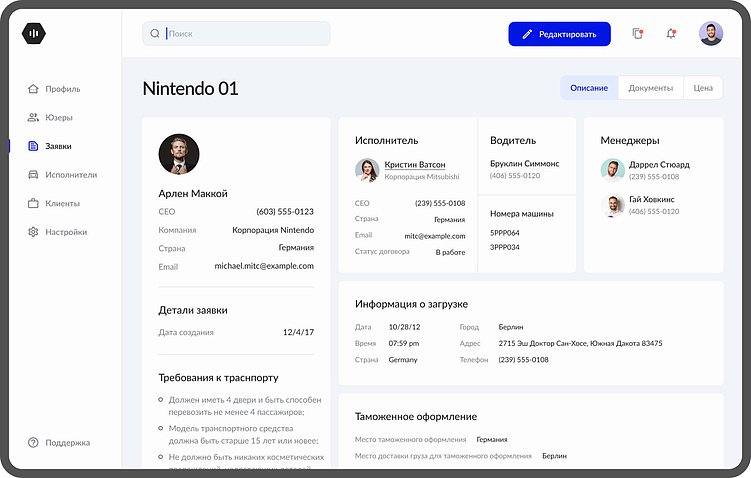751x478 pixels.
Task: Click the hexagon app logo
Action: pos(34,34)
